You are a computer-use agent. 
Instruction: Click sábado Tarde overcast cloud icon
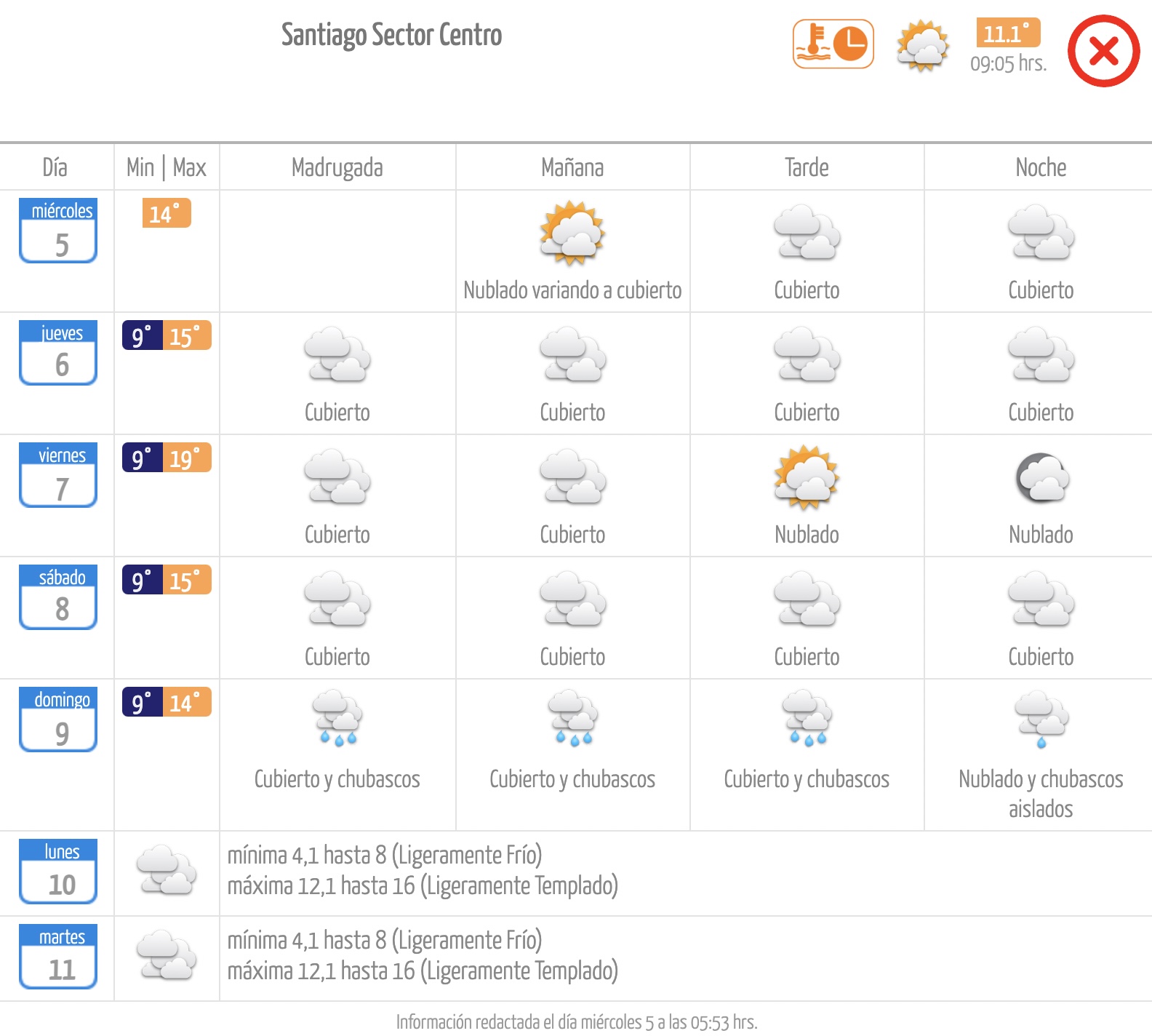(x=807, y=599)
